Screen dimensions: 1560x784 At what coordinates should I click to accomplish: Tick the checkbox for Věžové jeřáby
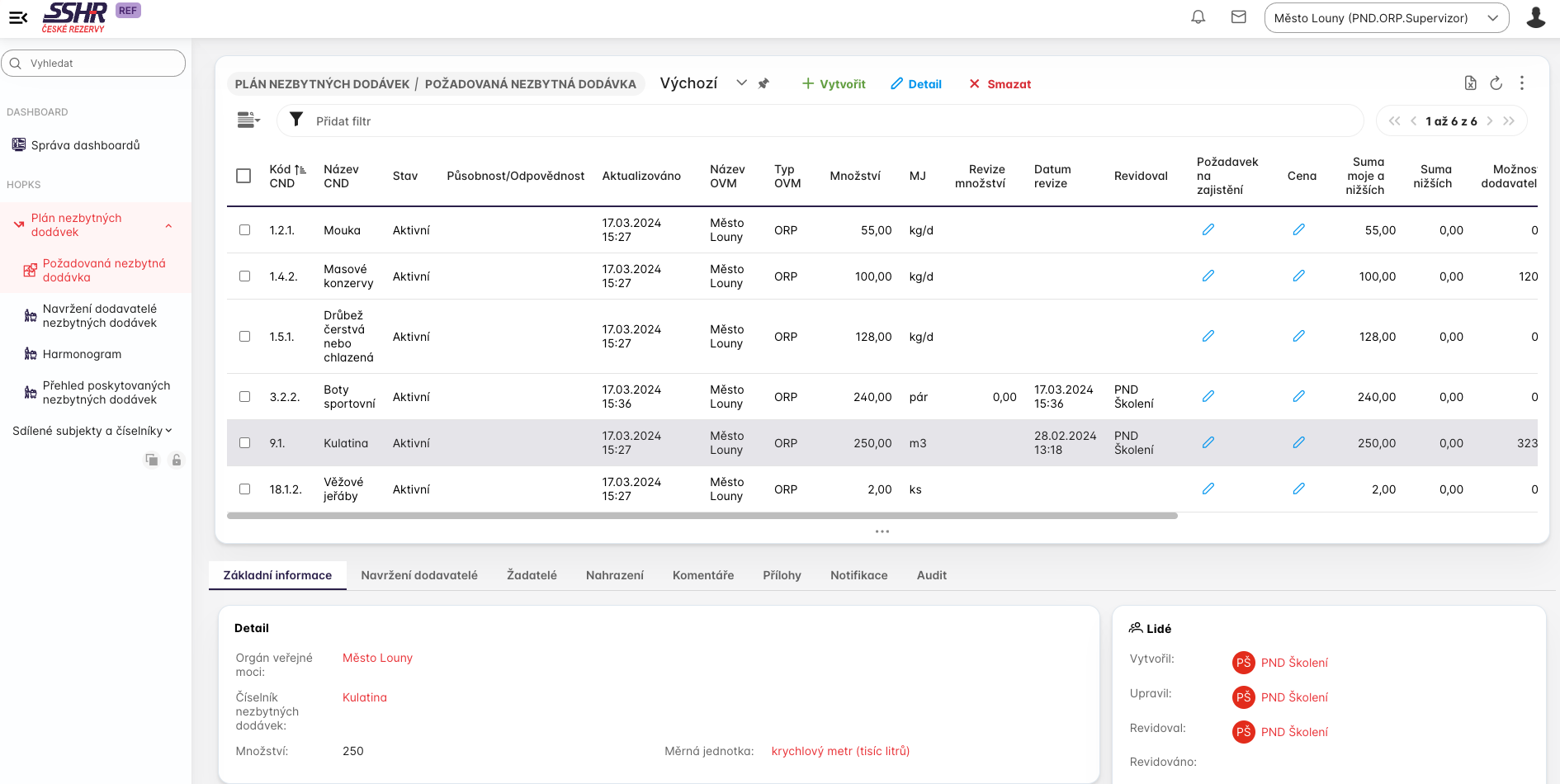coord(244,489)
